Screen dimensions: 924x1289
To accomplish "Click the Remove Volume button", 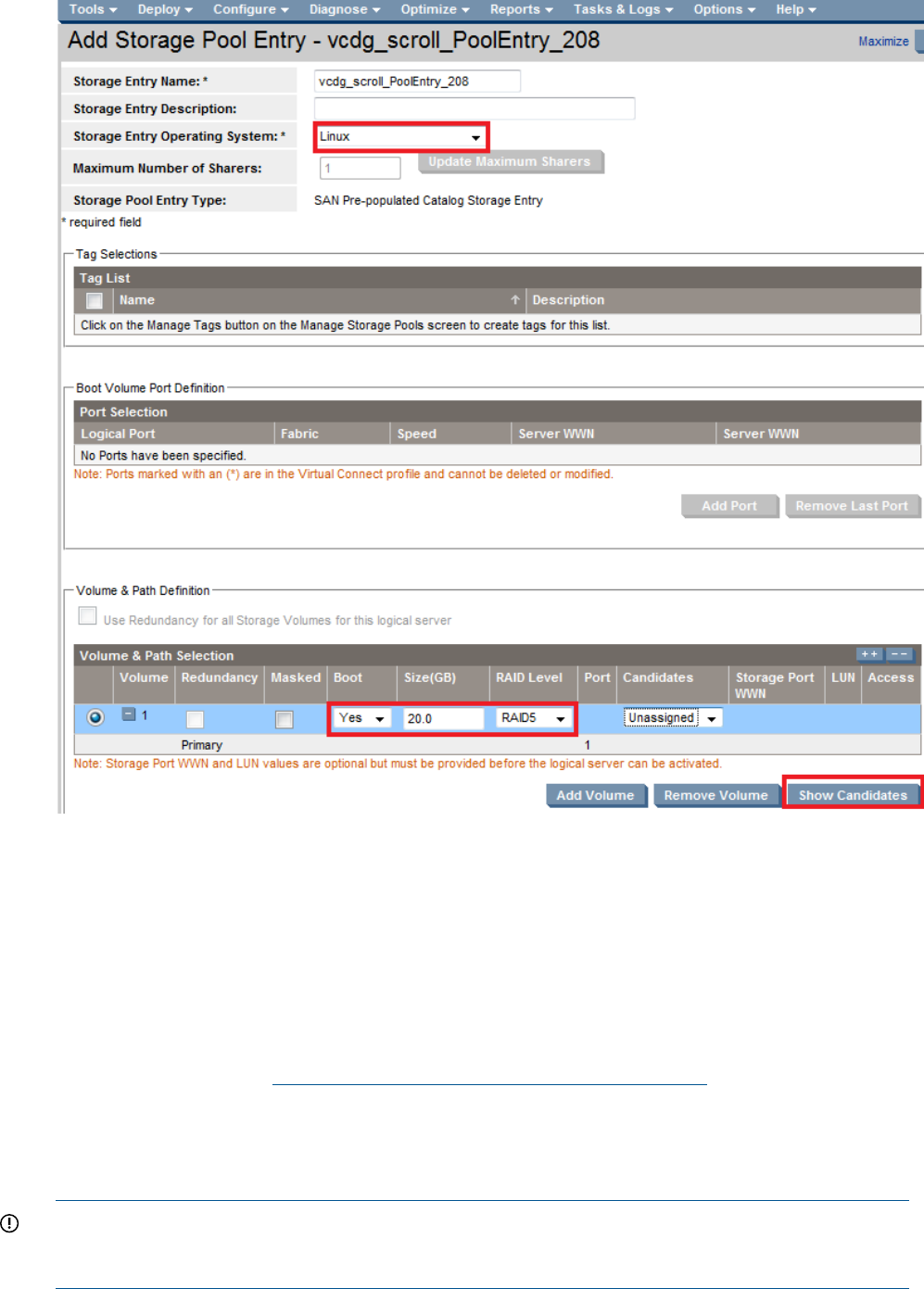I will [x=715, y=795].
